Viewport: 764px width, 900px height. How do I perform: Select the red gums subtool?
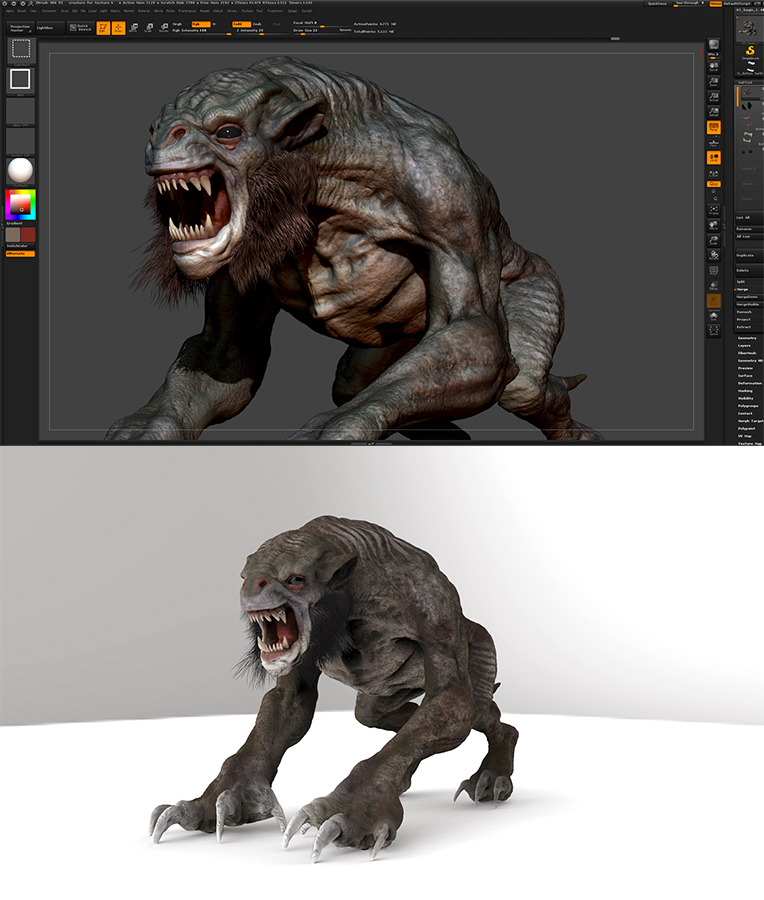pyautogui.click(x=747, y=122)
